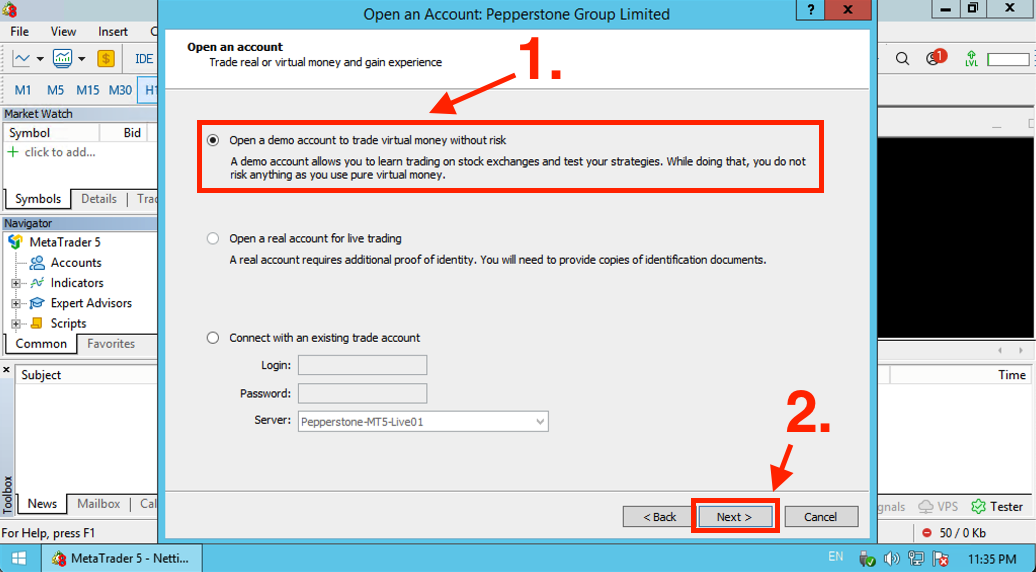Click the Windows Start button

click(x=18, y=558)
